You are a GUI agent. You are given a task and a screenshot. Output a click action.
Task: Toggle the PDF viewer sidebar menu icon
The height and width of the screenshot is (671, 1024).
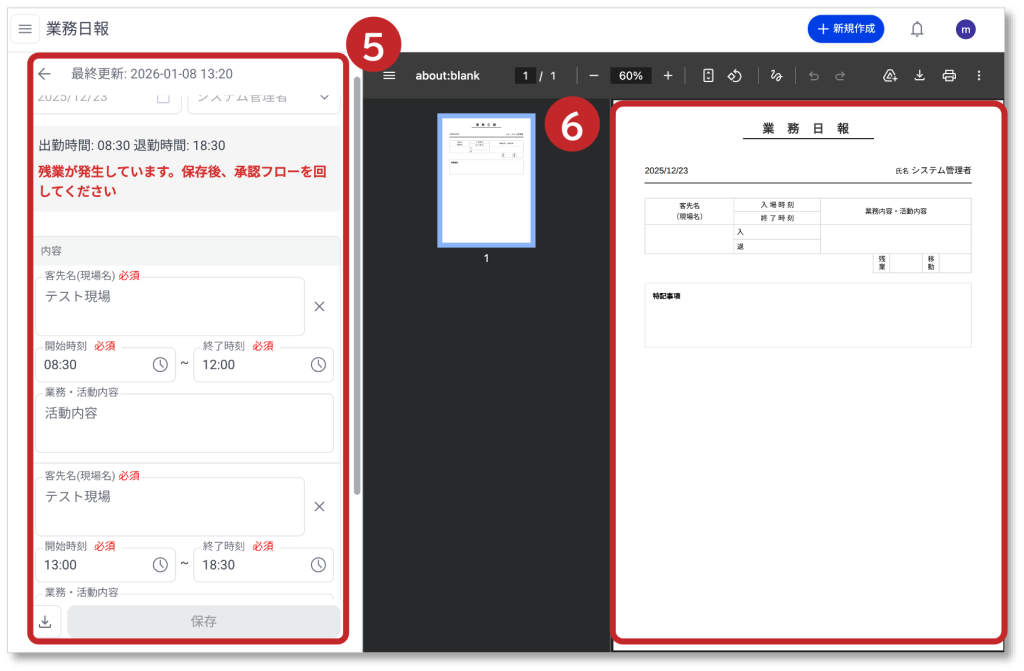click(390, 76)
